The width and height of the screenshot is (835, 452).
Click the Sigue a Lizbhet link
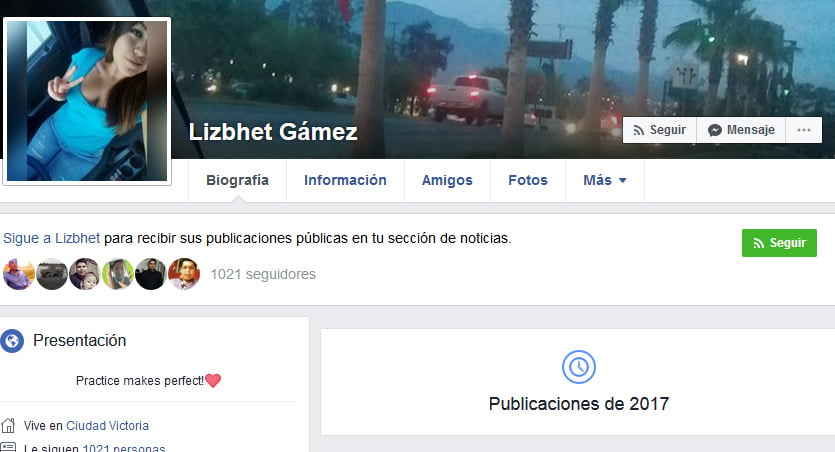(x=52, y=238)
